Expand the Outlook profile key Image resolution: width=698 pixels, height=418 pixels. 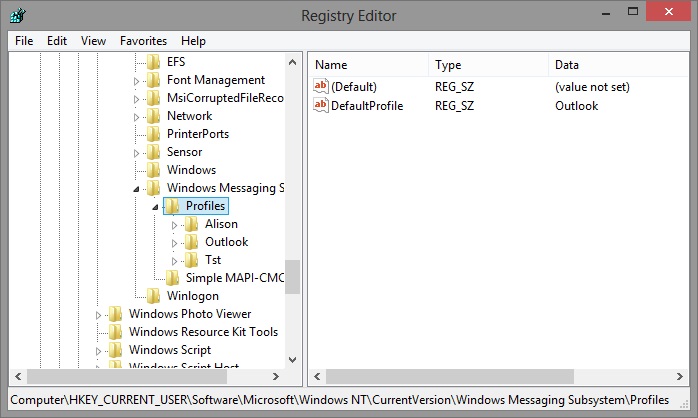[x=174, y=243]
